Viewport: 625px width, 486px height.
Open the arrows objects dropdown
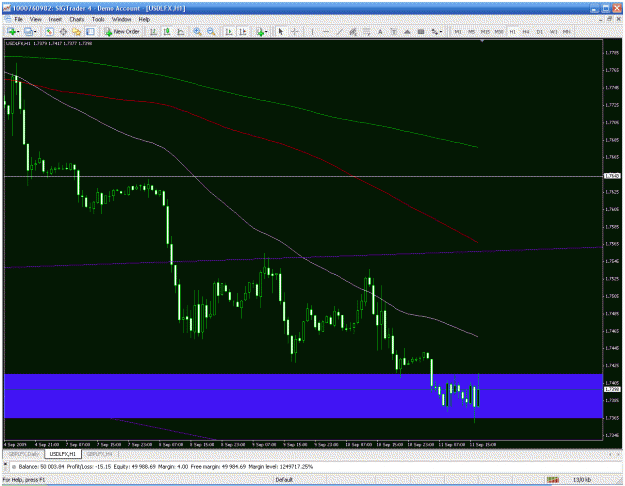click(x=437, y=31)
